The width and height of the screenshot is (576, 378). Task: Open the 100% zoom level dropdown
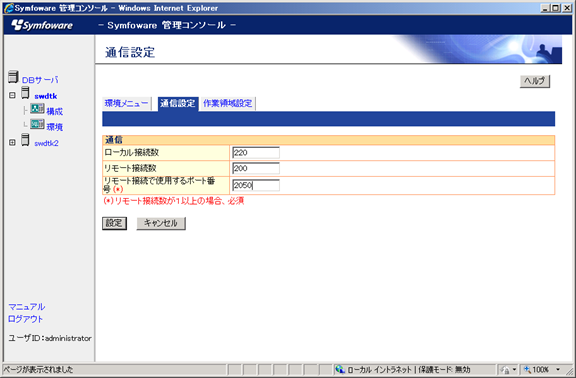(x=558, y=370)
